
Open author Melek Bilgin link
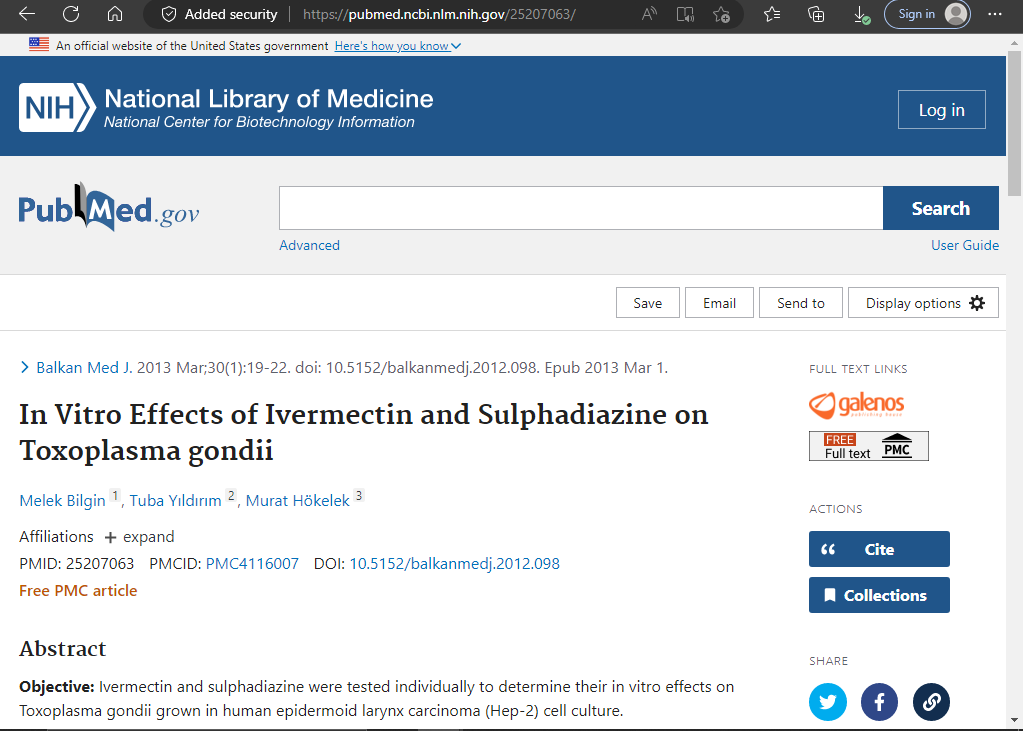click(x=62, y=501)
